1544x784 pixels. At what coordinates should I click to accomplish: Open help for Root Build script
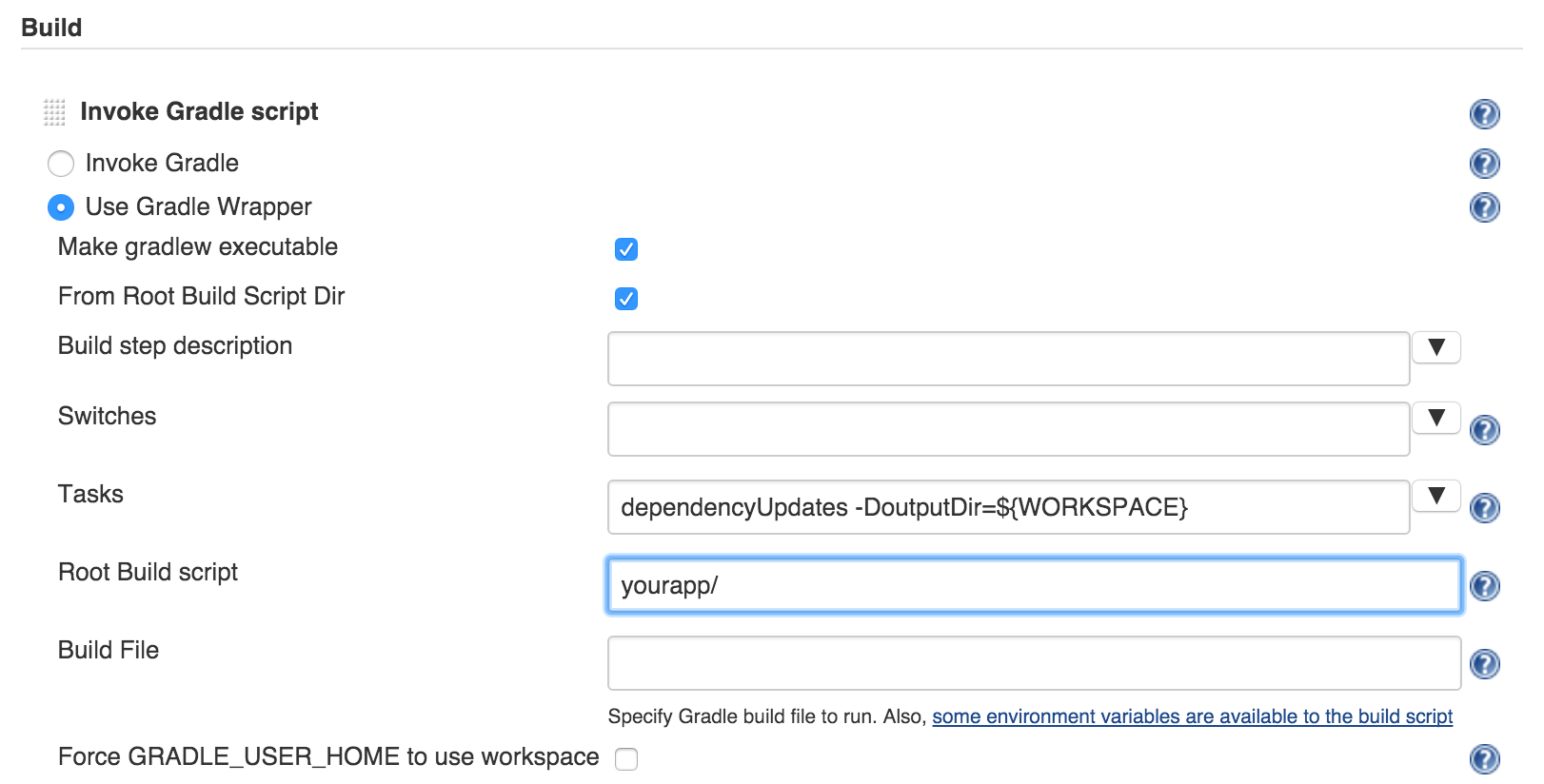tap(1484, 586)
